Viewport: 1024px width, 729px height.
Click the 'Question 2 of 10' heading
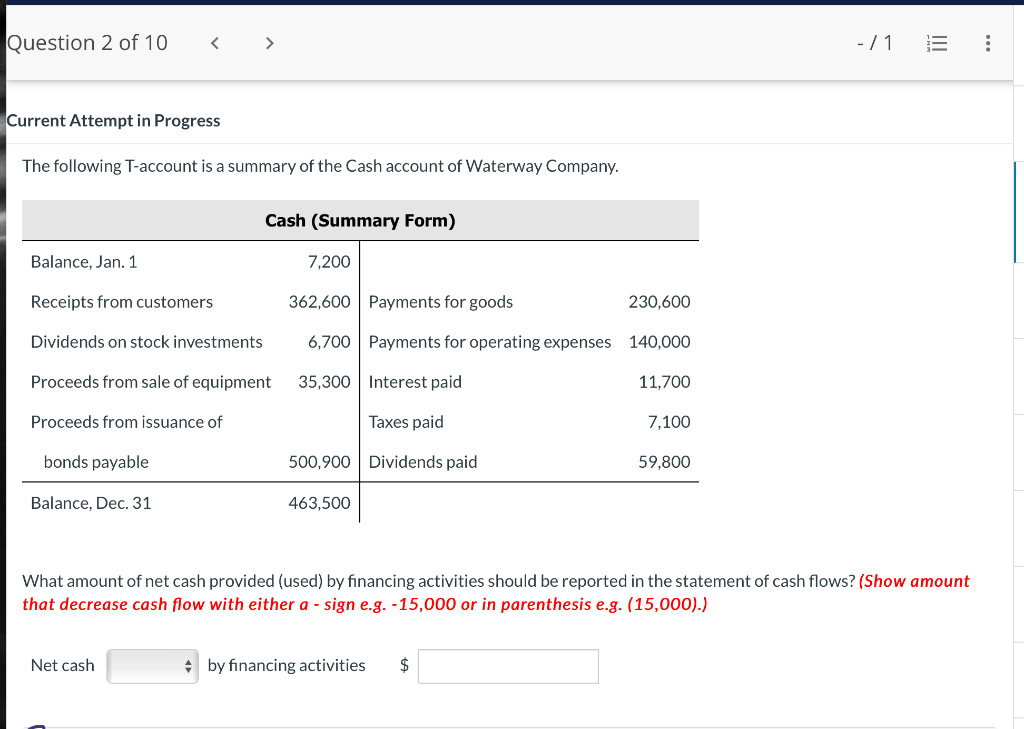click(x=88, y=43)
